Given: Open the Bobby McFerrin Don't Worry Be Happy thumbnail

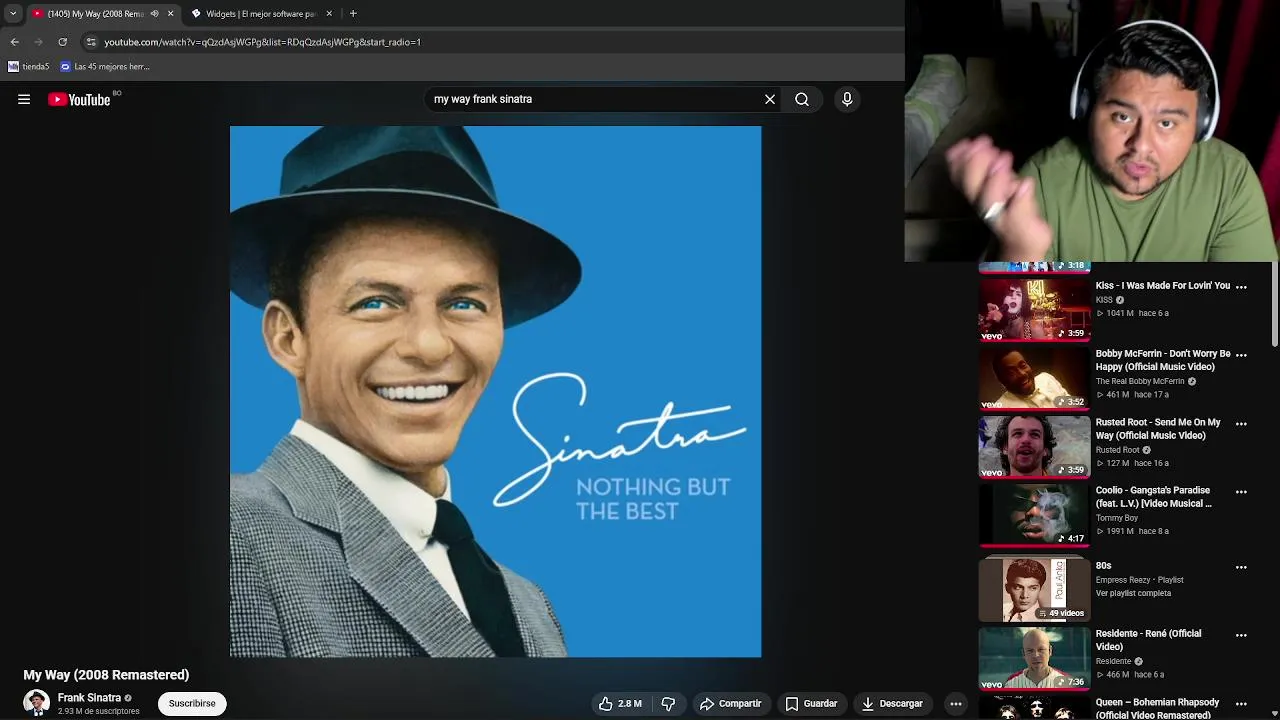Looking at the screenshot, I should (1034, 378).
